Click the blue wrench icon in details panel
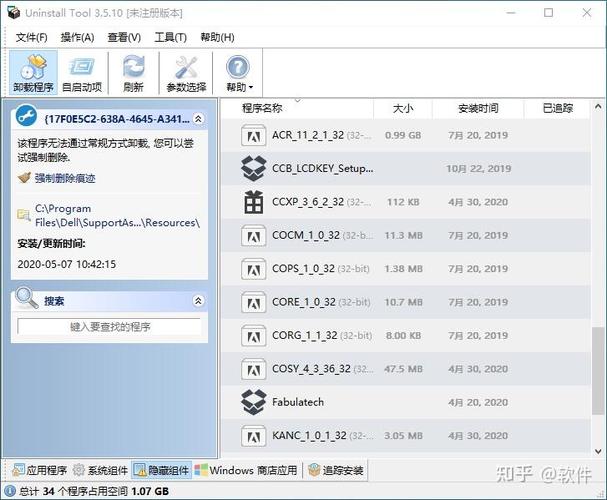Image resolution: width=607 pixels, height=500 pixels. point(26,116)
